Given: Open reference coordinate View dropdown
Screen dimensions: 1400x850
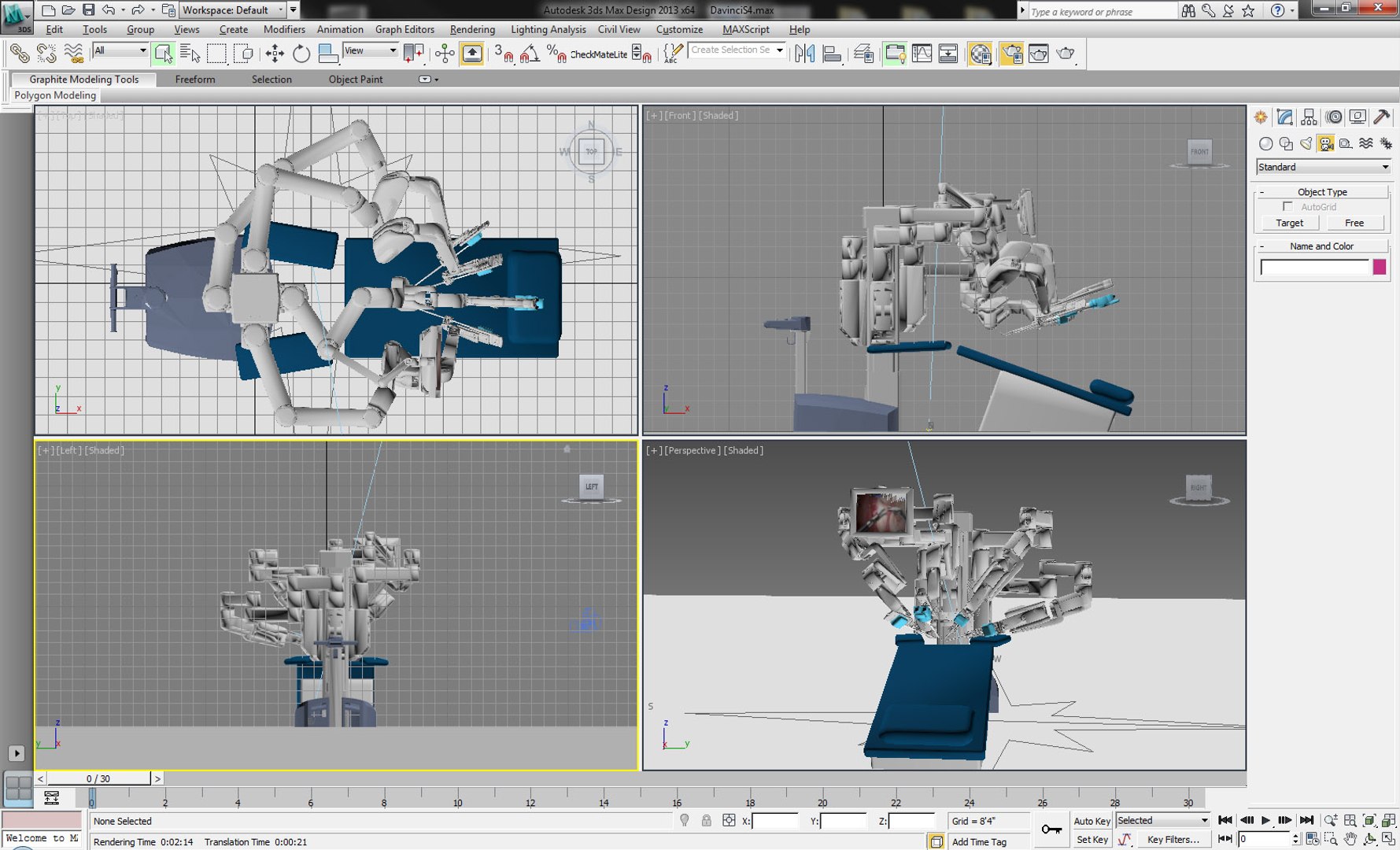Looking at the screenshot, I should click(370, 50).
